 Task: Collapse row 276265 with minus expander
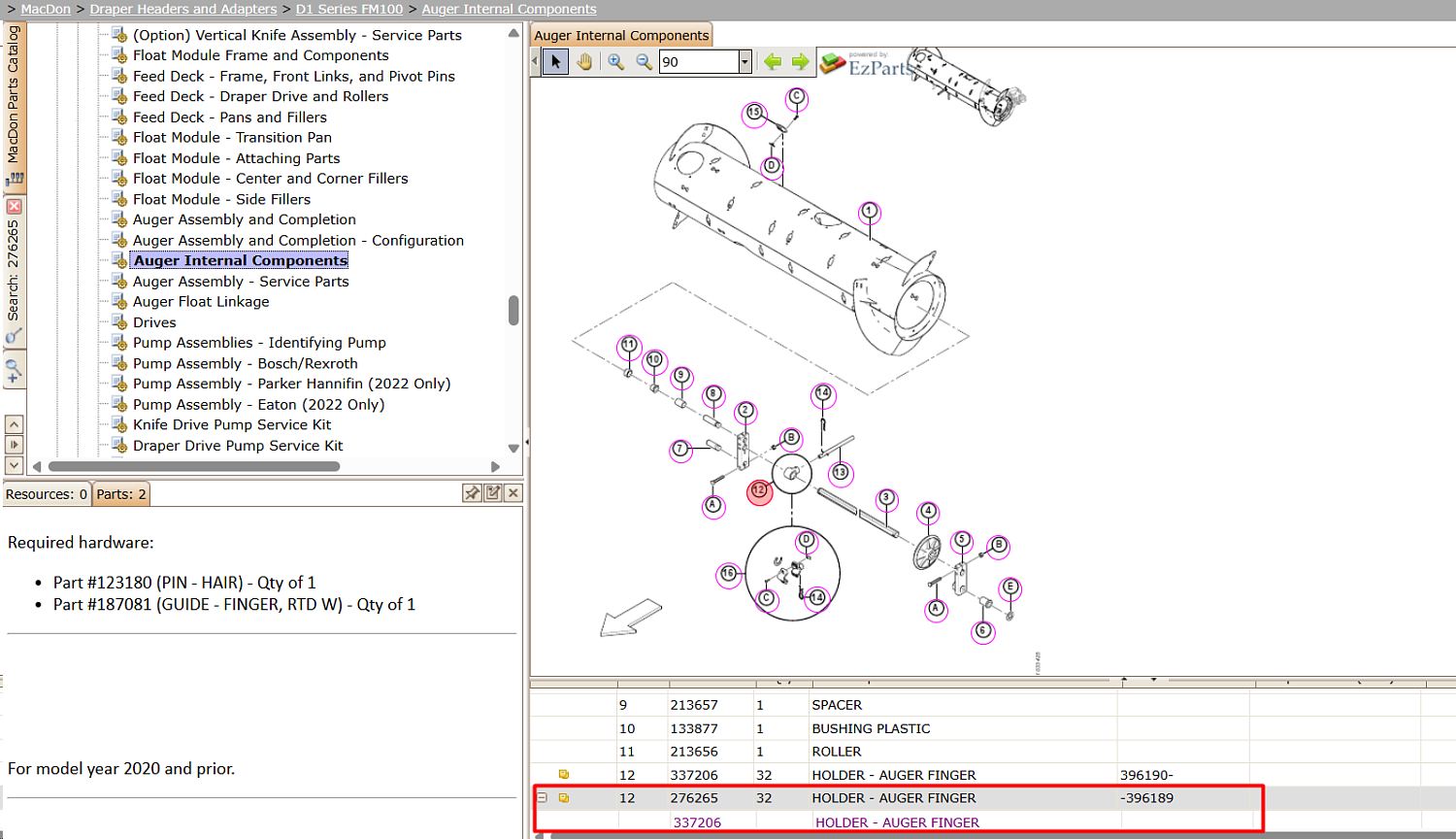543,797
